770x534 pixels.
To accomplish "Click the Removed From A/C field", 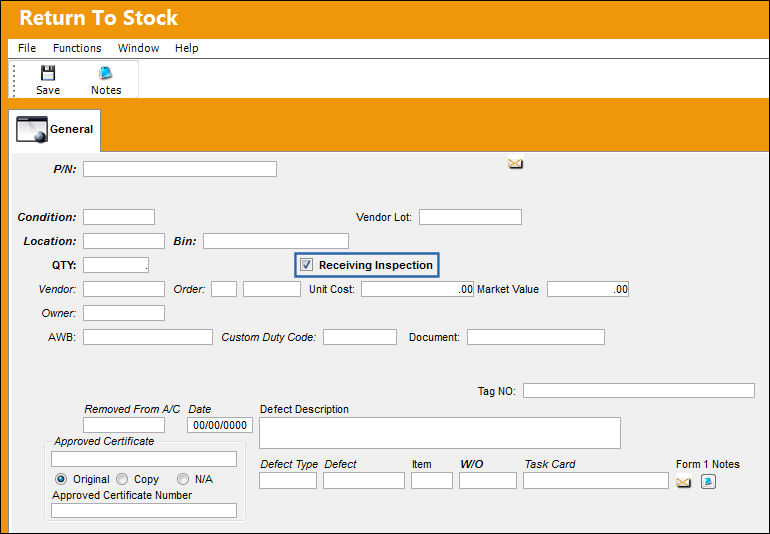I will [124, 425].
